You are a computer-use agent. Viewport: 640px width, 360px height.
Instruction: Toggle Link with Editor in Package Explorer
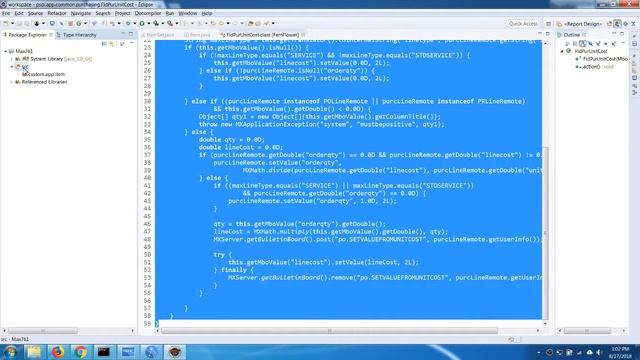coord(112,44)
